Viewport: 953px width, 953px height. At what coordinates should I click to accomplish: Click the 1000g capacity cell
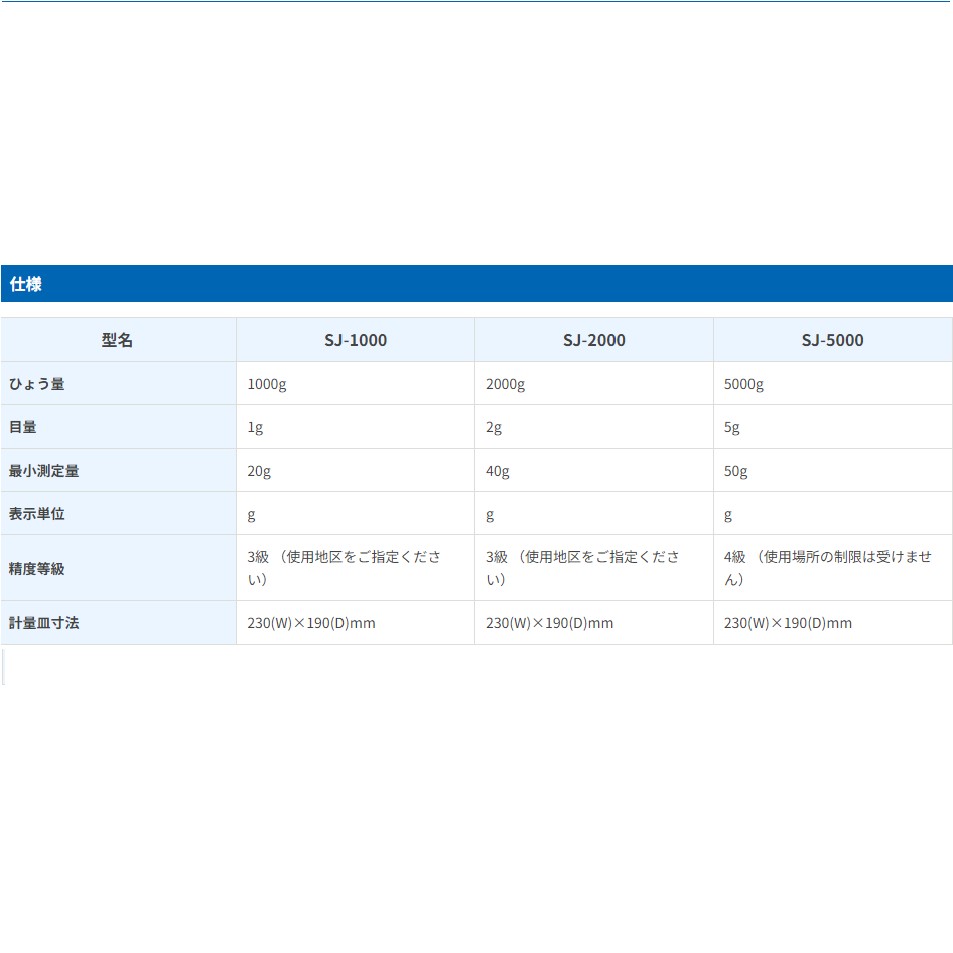coord(267,384)
